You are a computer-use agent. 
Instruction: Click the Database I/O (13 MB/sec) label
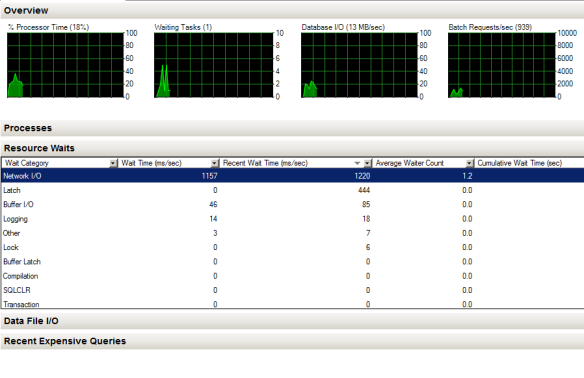click(343, 27)
